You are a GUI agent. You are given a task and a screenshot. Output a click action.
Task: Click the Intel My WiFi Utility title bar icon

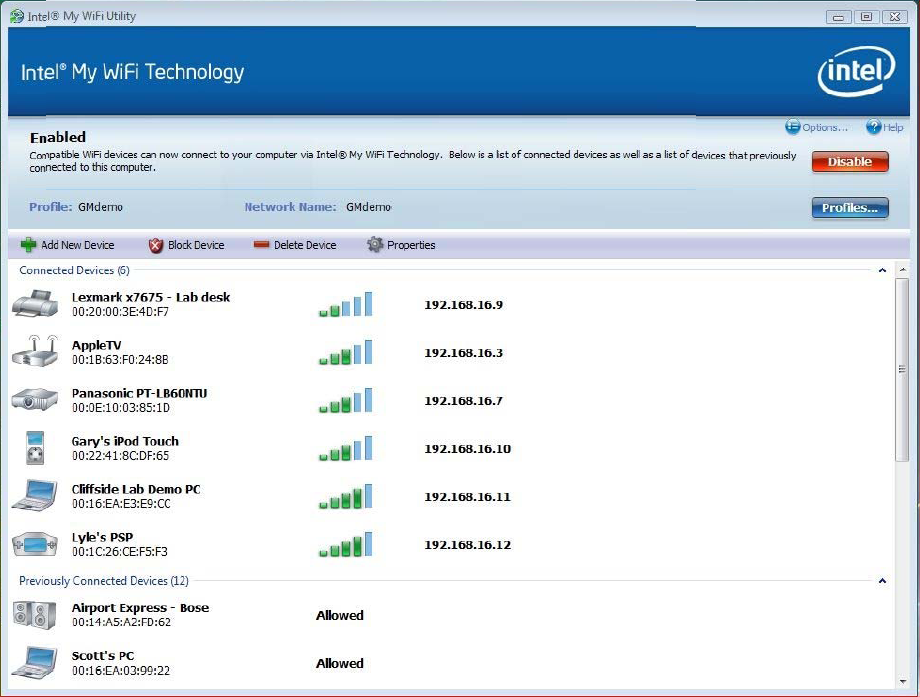17,16
